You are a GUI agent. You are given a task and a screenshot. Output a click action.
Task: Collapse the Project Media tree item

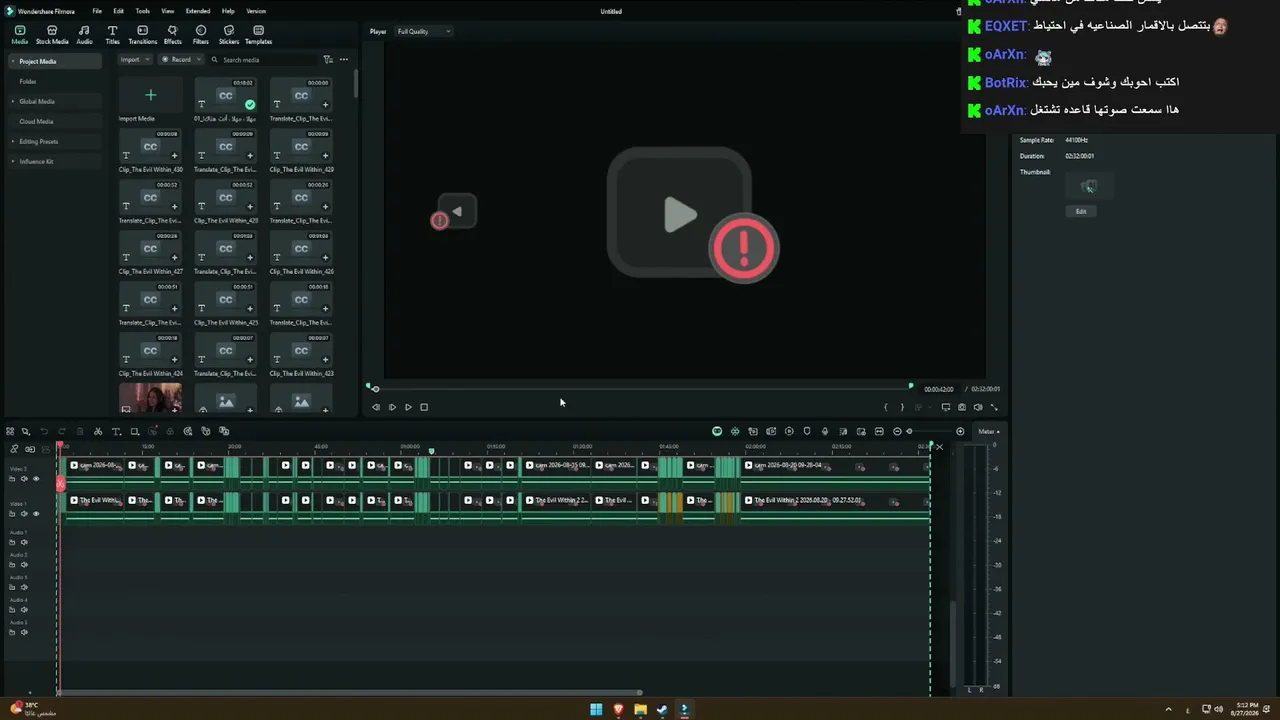point(13,61)
